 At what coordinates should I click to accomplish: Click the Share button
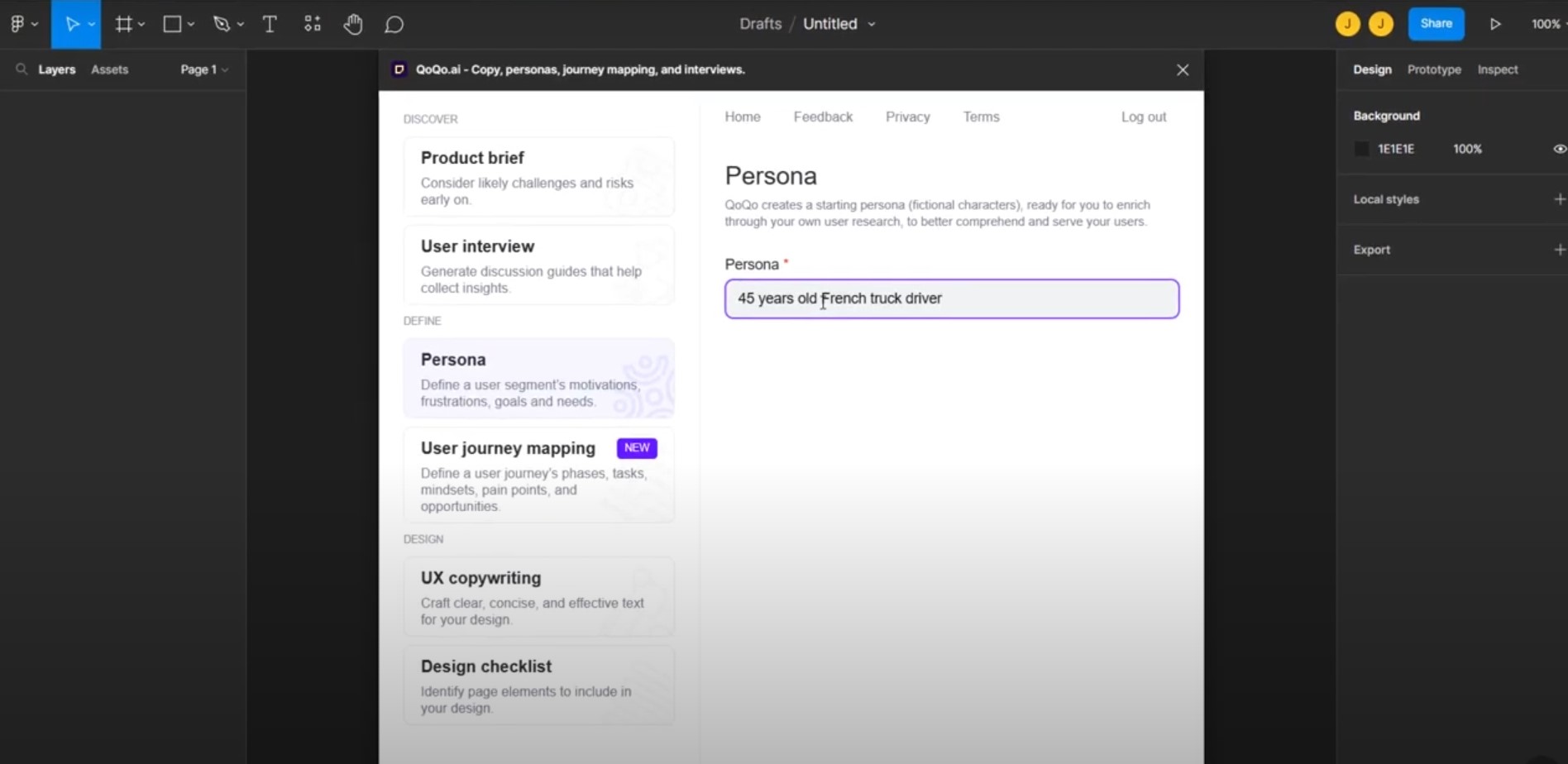coord(1437,24)
